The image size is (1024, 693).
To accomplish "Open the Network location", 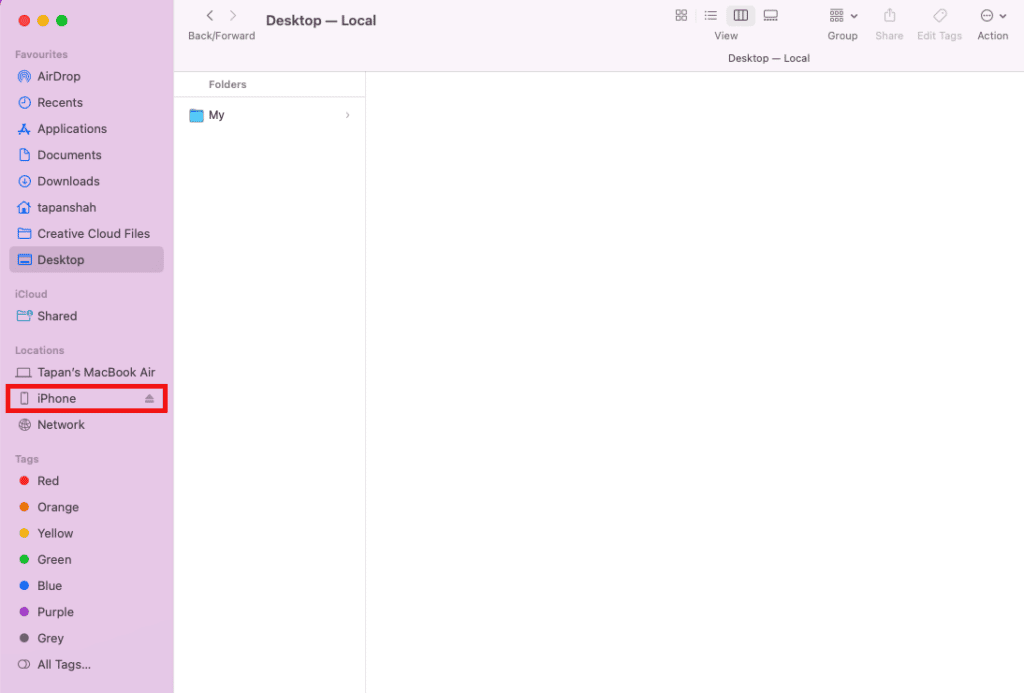I will point(61,424).
